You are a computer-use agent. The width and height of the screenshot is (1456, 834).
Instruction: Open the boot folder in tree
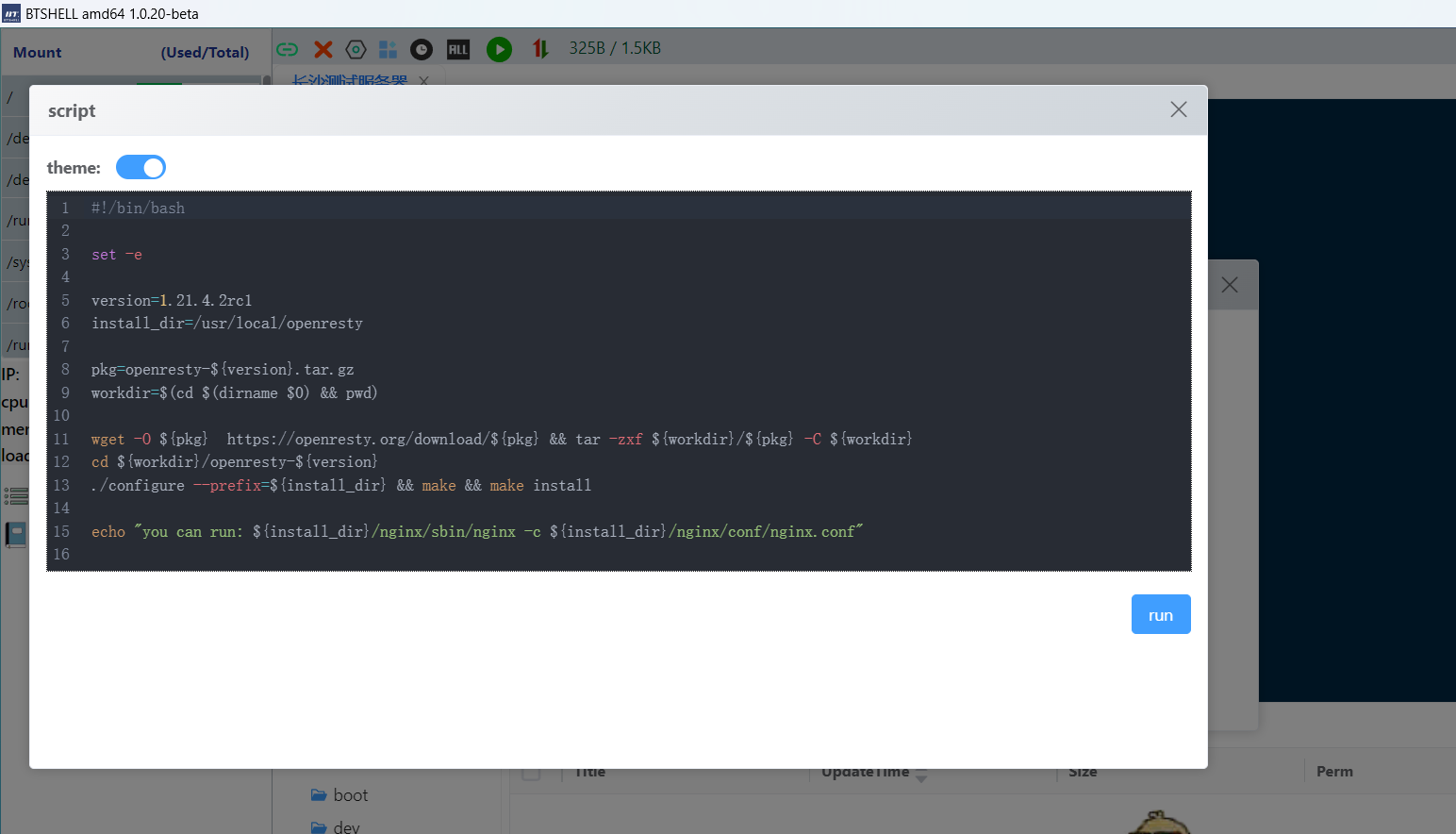(350, 795)
